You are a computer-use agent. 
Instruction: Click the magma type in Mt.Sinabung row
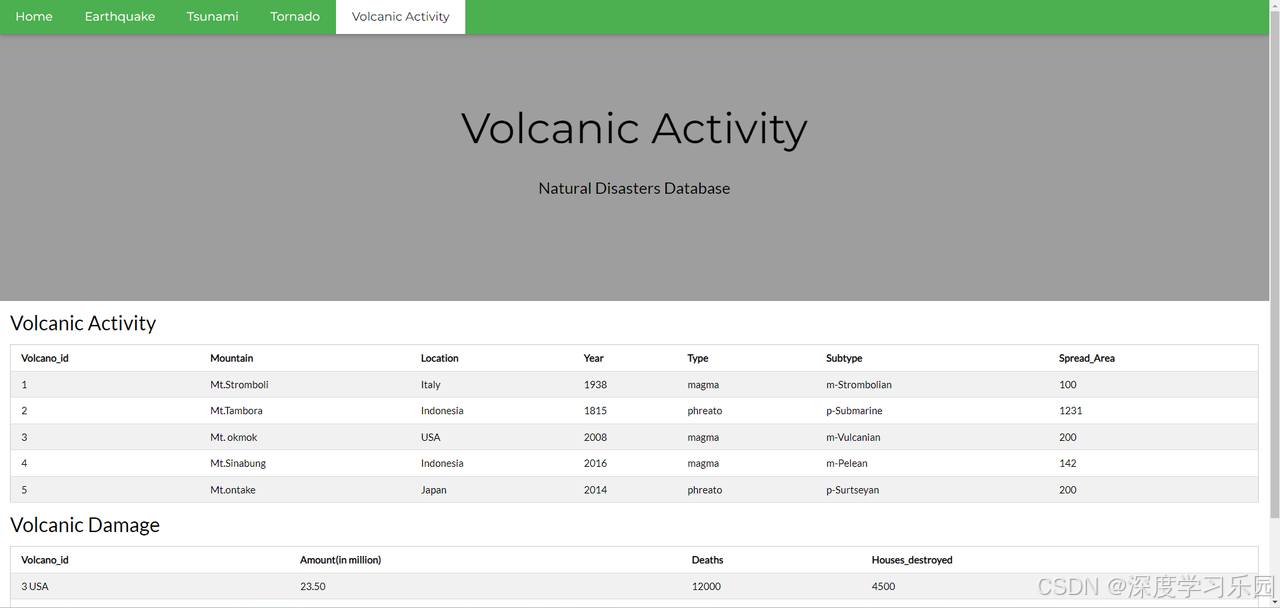click(x=703, y=464)
